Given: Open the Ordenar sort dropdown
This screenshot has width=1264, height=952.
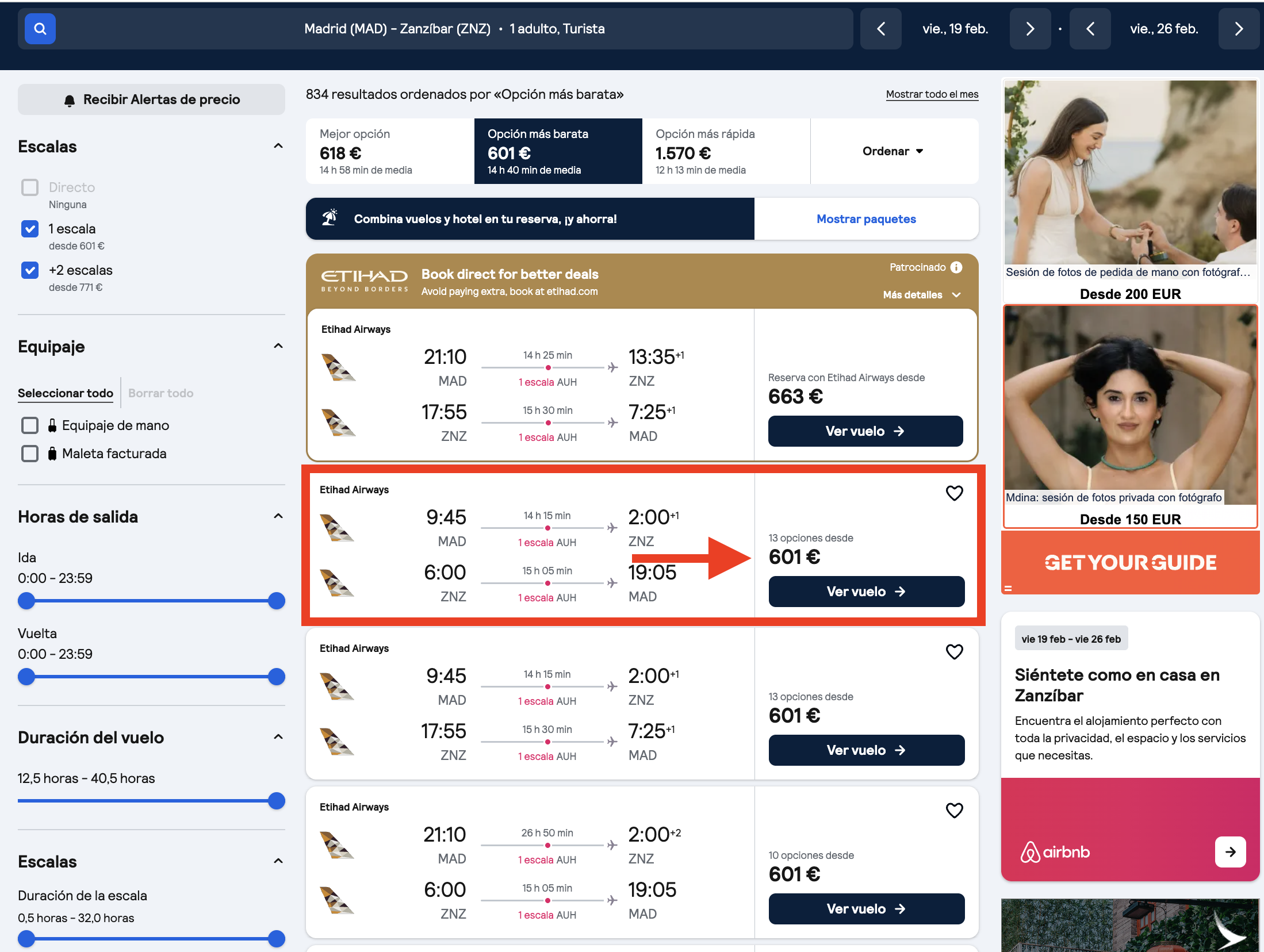Looking at the screenshot, I should 894,151.
